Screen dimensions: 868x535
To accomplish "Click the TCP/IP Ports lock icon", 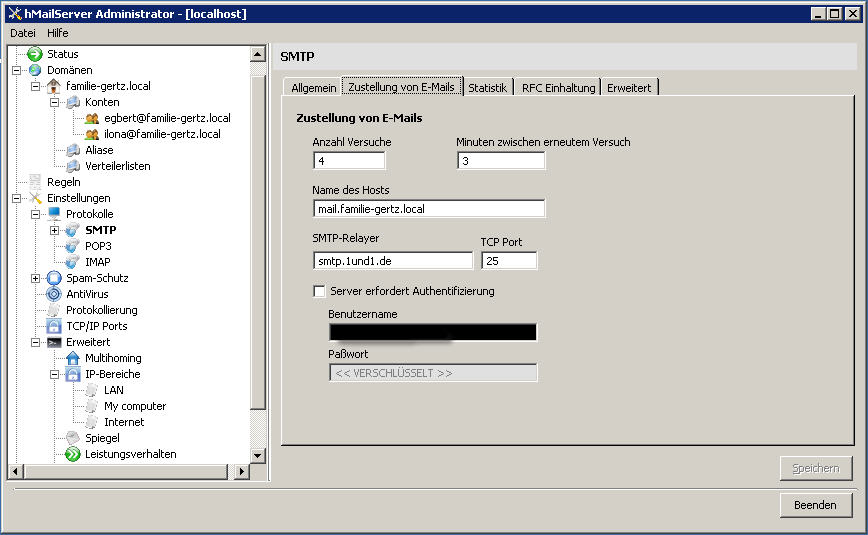I will [x=54, y=326].
